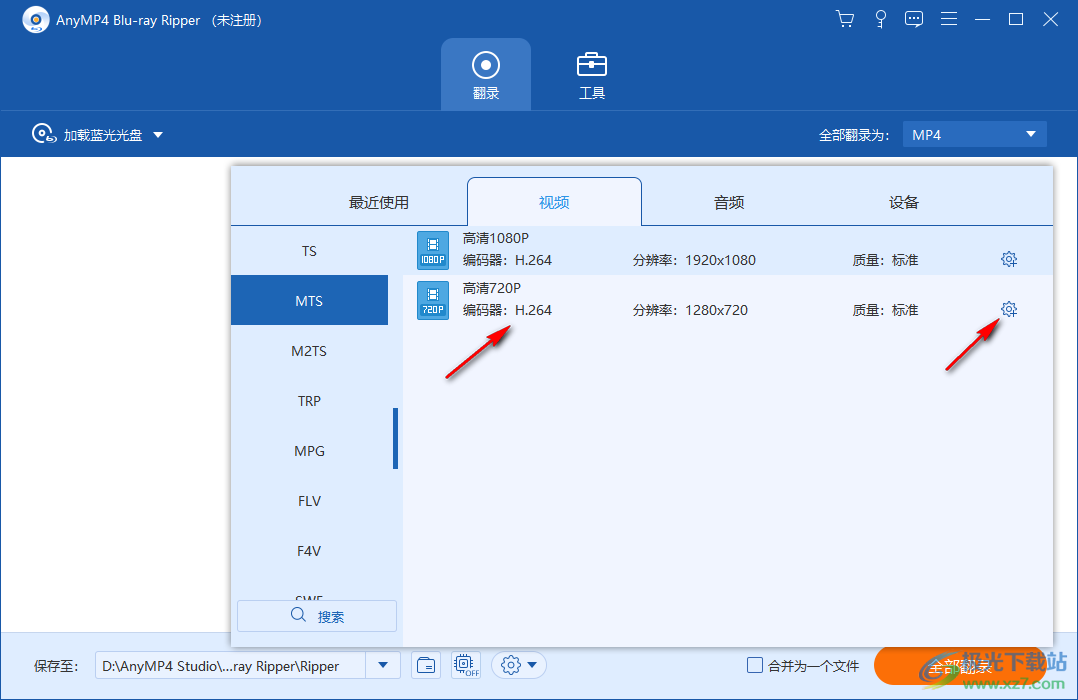Click 加载蓝光光盘 load disc button
Image resolution: width=1078 pixels, height=700 pixels.
coord(88,135)
